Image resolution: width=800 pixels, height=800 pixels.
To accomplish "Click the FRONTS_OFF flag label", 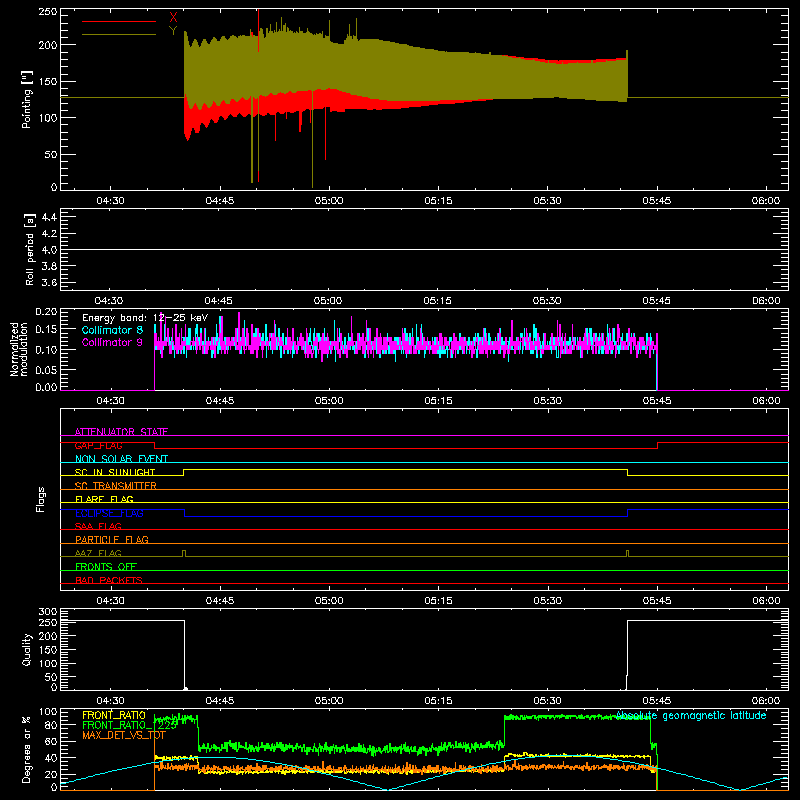I will [106, 566].
